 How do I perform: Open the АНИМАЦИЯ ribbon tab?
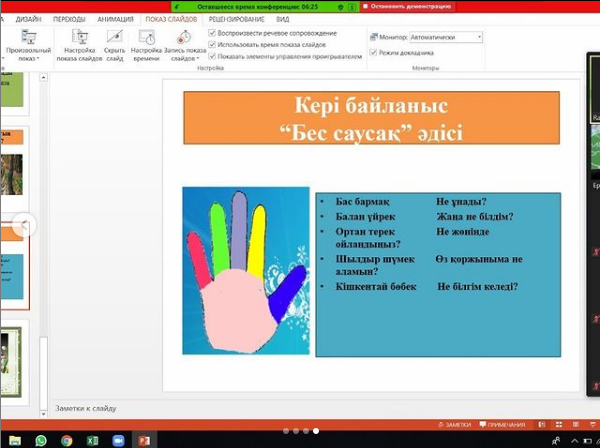(116, 18)
